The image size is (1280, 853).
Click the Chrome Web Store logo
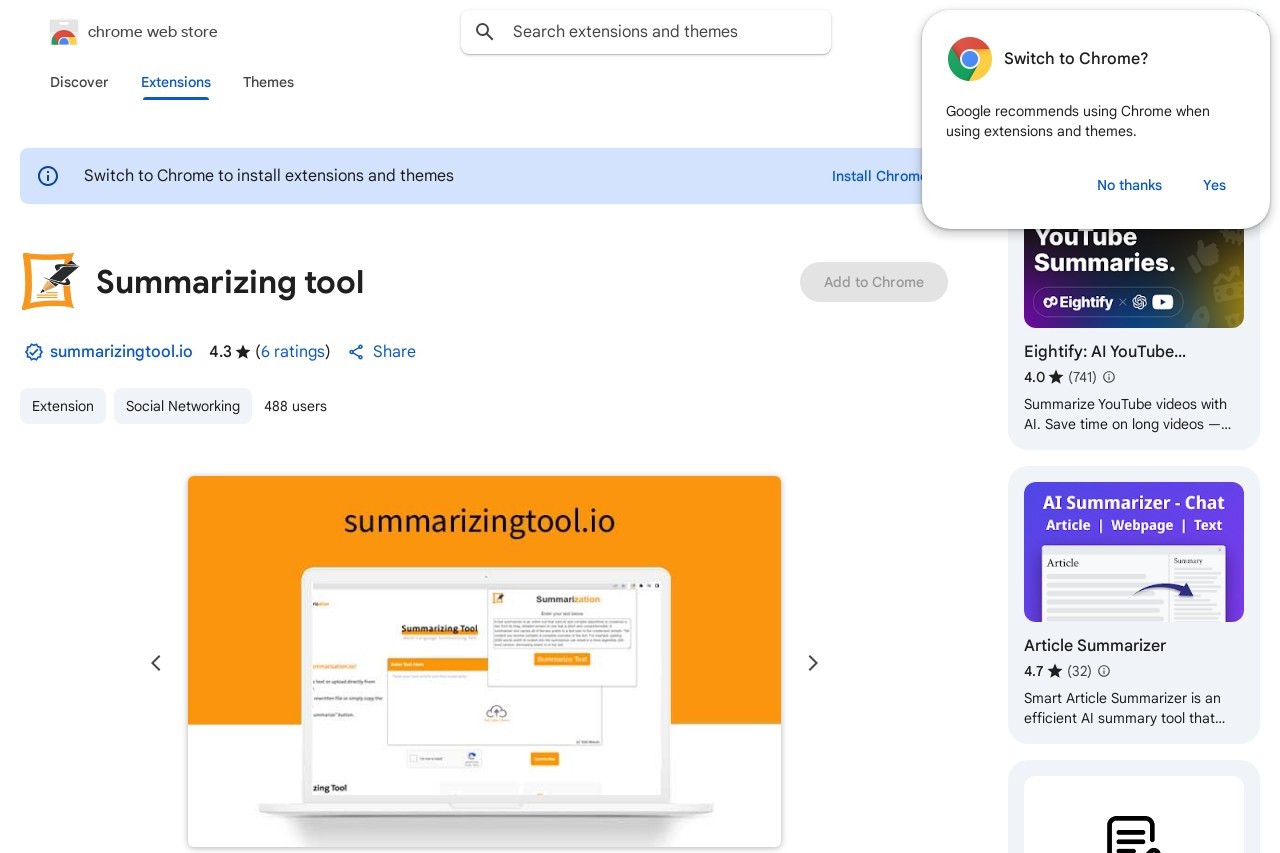64,32
